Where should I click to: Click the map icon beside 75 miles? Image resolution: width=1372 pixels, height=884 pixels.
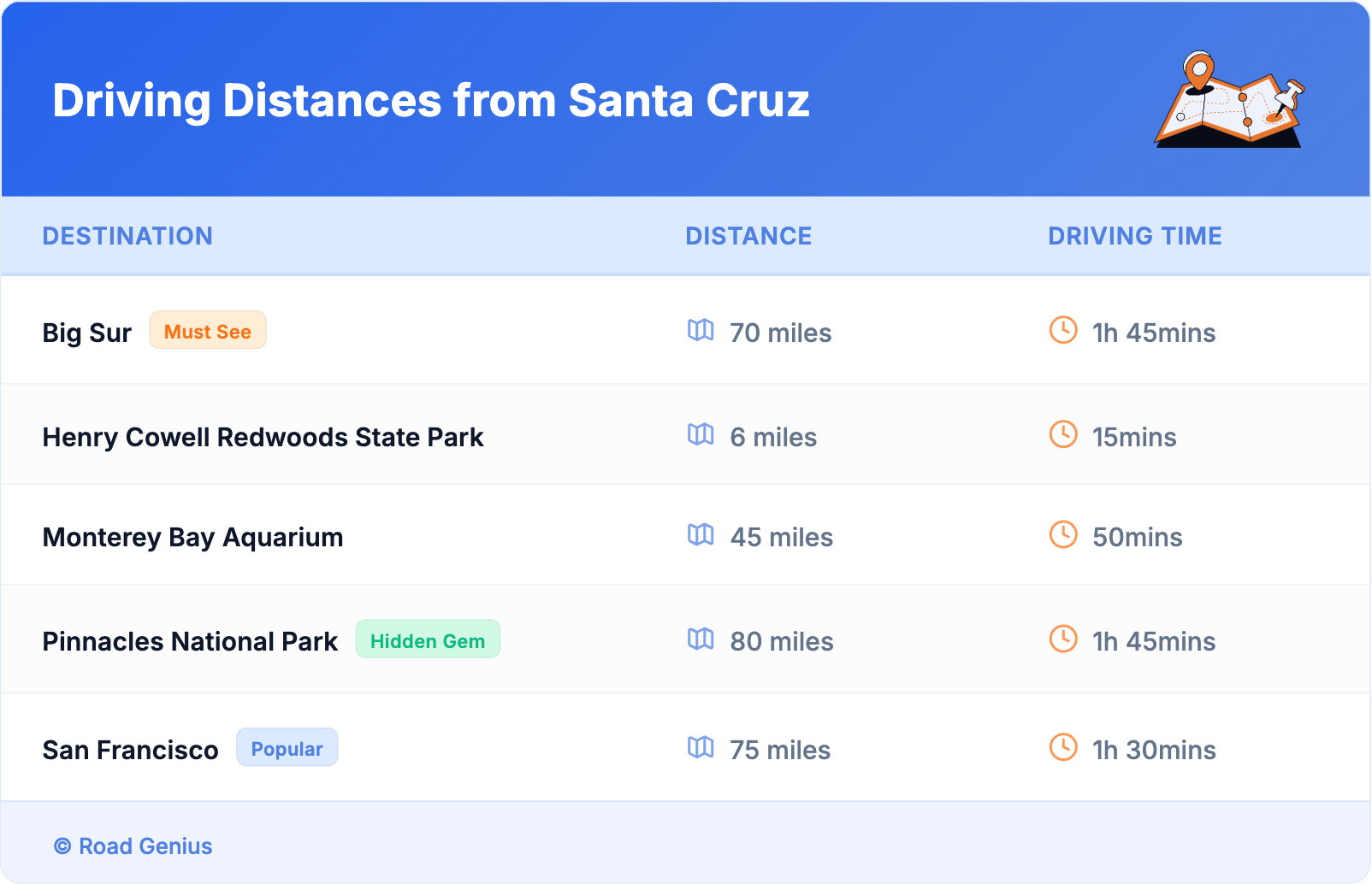[701, 747]
